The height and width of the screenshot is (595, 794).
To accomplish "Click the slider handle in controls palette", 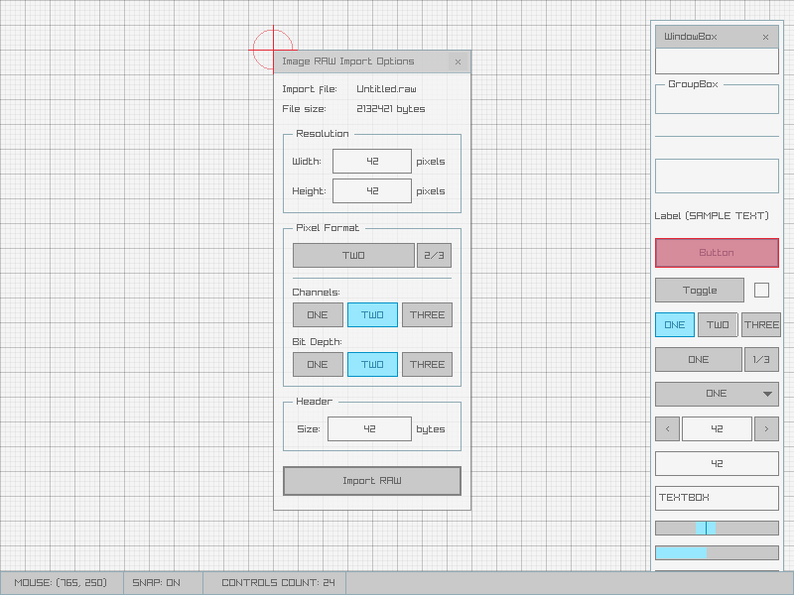I will (x=705, y=528).
